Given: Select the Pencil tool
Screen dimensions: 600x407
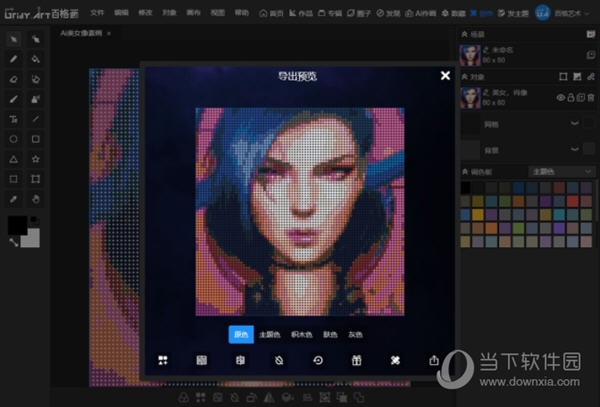Looking at the screenshot, I should pyautogui.click(x=13, y=59).
